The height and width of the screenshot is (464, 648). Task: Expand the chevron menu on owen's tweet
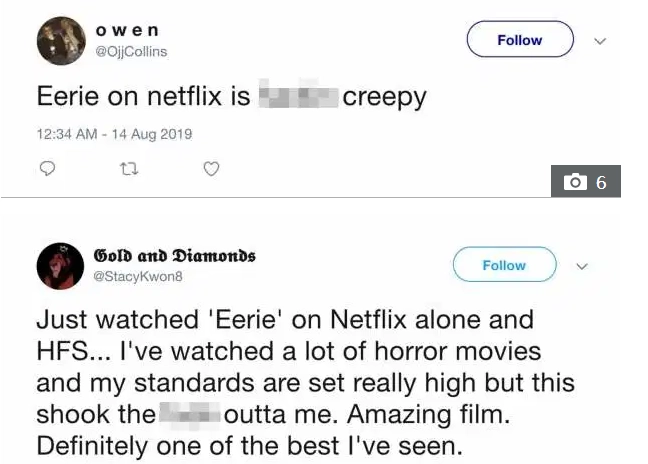coord(600,42)
